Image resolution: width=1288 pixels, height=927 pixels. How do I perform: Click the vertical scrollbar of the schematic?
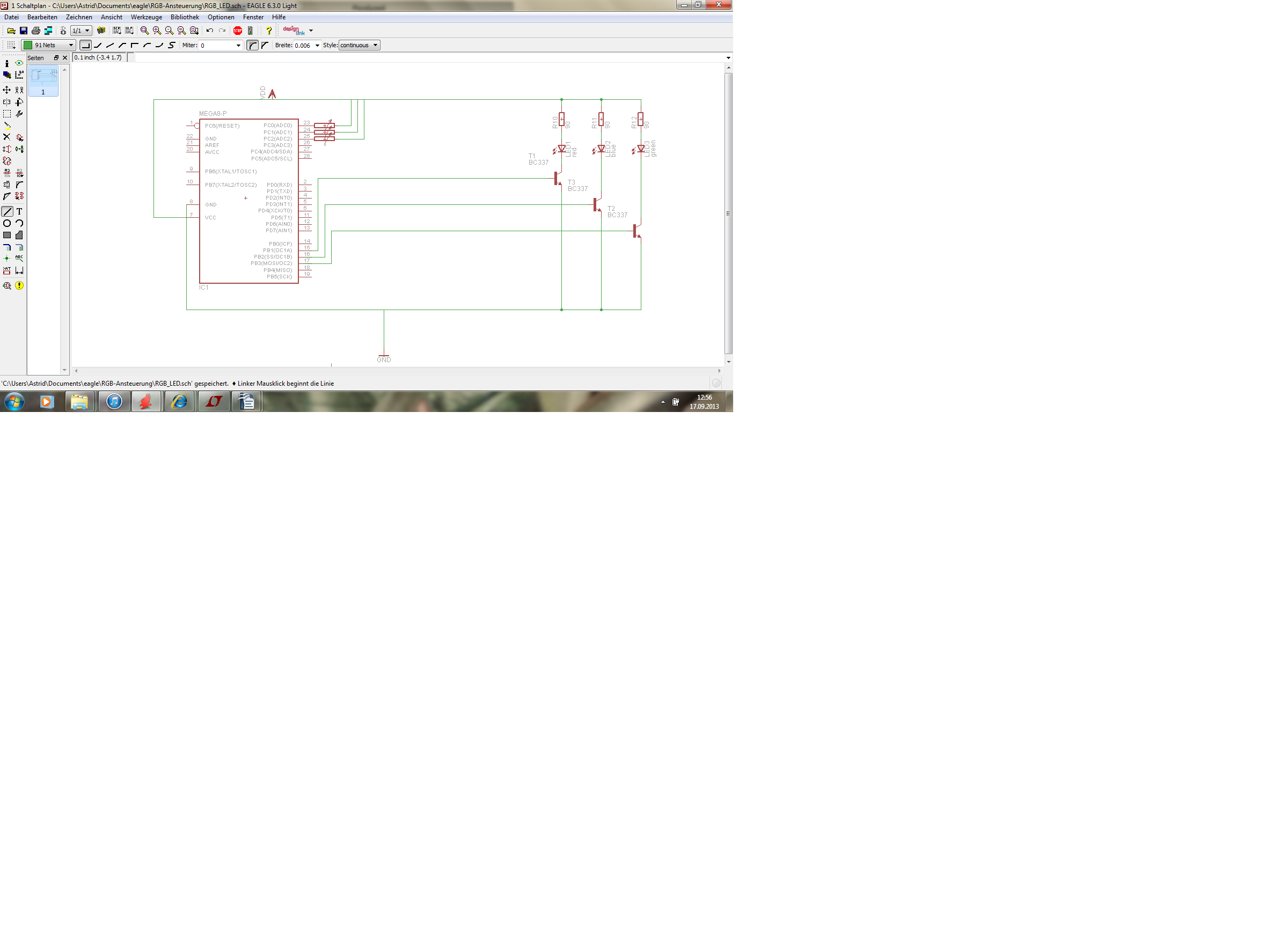point(729,214)
